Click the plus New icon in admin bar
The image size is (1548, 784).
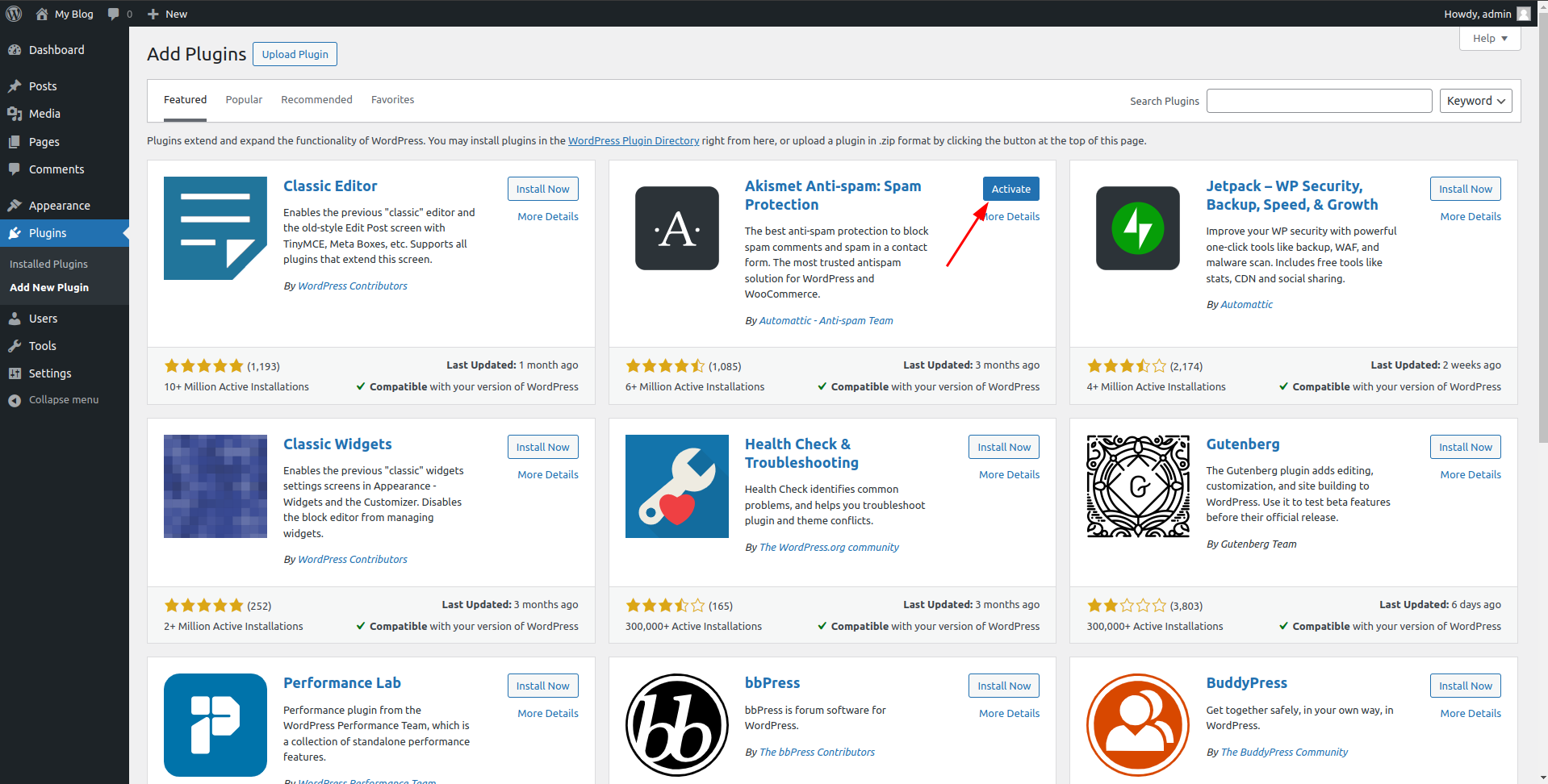point(153,14)
